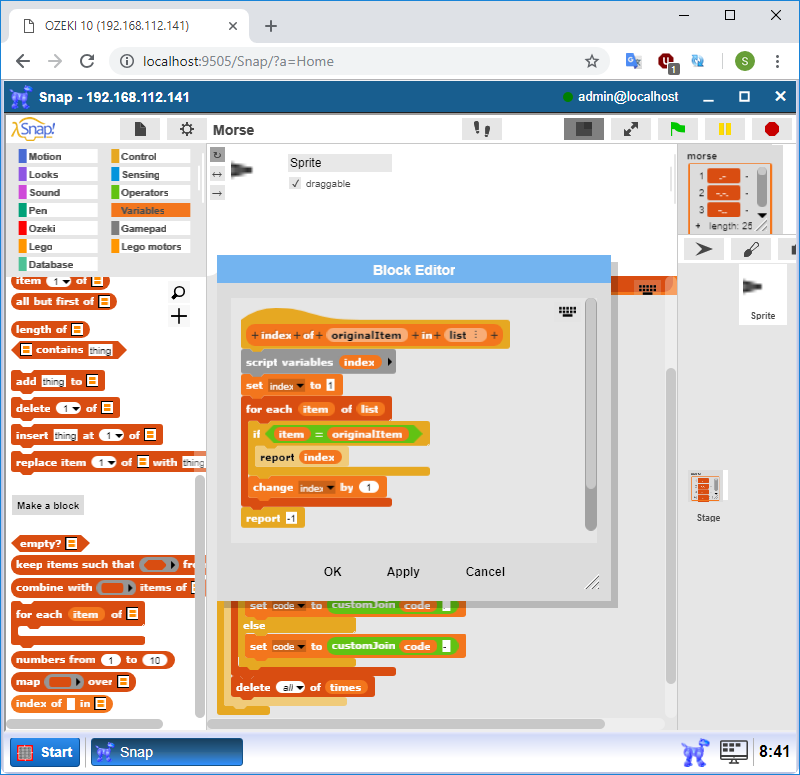Click the scripts area horizontal scrollbar
Viewport: 800px width, 775px height.
pyautogui.click(x=406, y=723)
